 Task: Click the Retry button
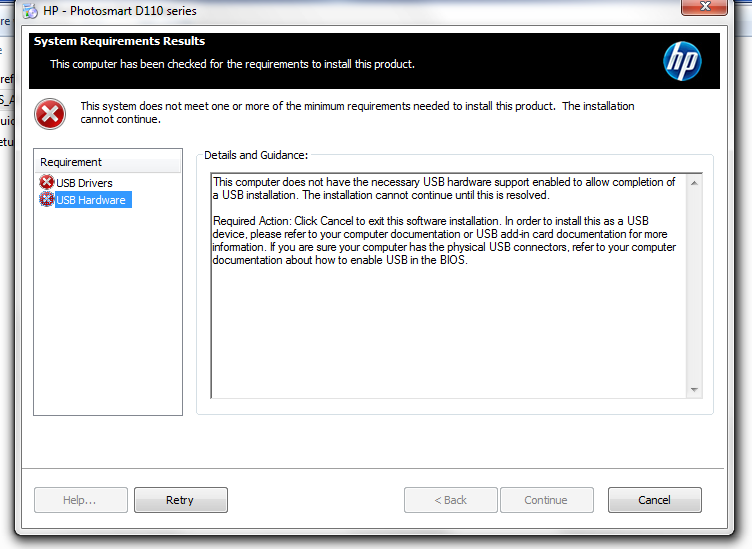tap(180, 500)
